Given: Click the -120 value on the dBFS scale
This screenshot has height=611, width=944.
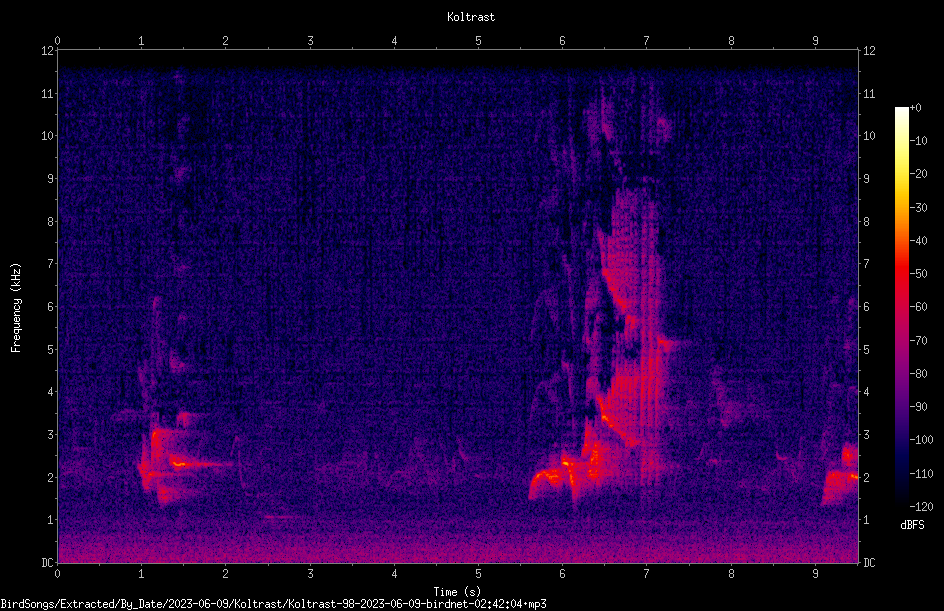Looking at the screenshot, I should coord(922,507).
